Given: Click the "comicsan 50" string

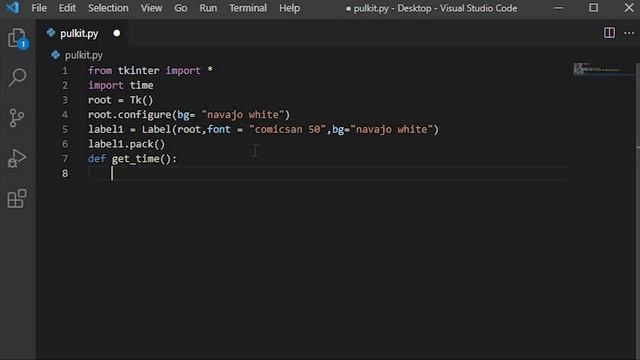Looking at the screenshot, I should pos(287,129).
